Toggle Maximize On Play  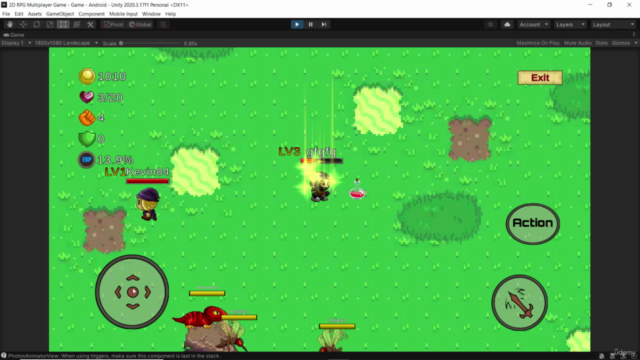point(538,43)
